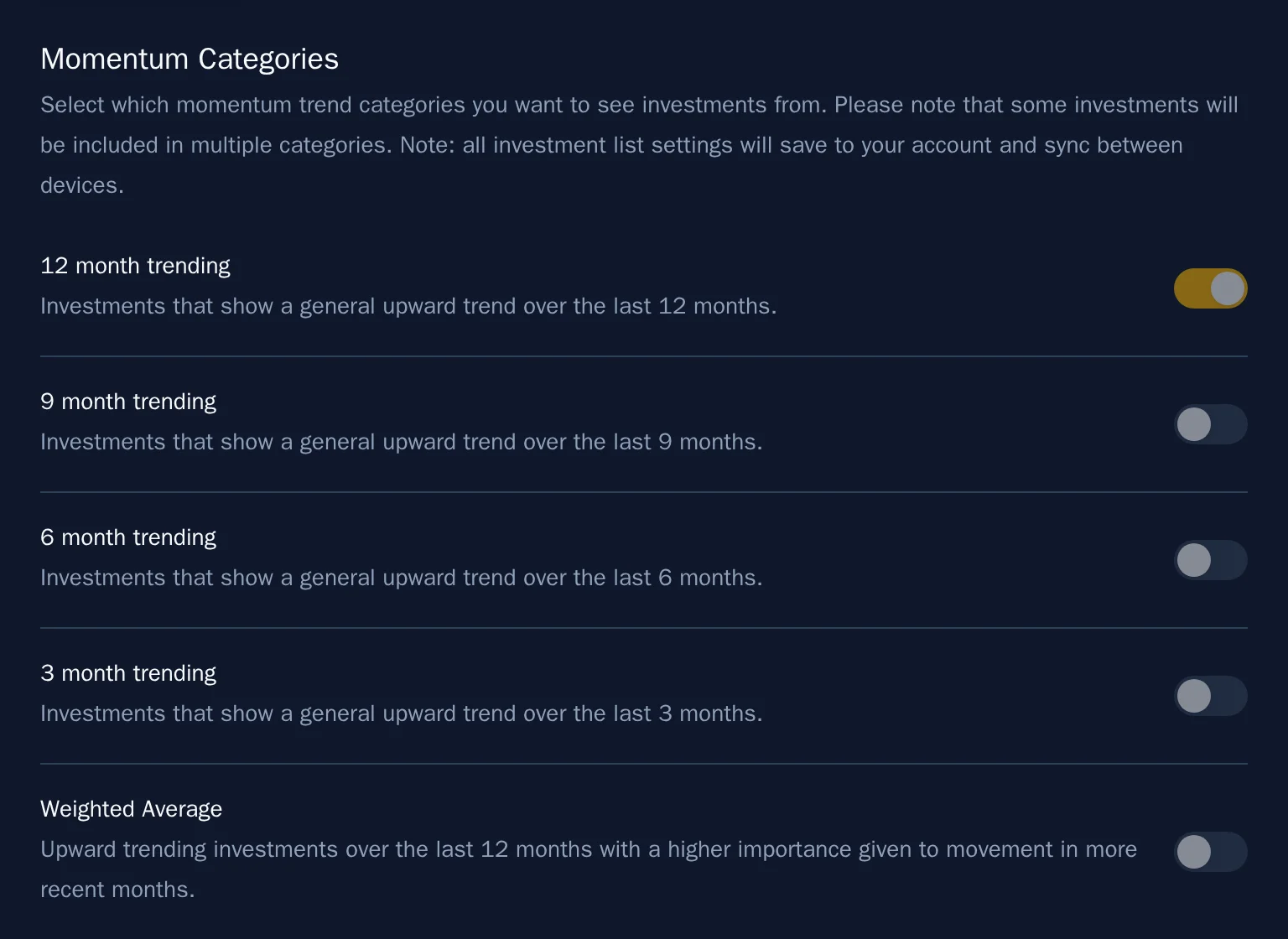The image size is (1288, 939).
Task: Select the 6 month trending label
Action: click(128, 537)
